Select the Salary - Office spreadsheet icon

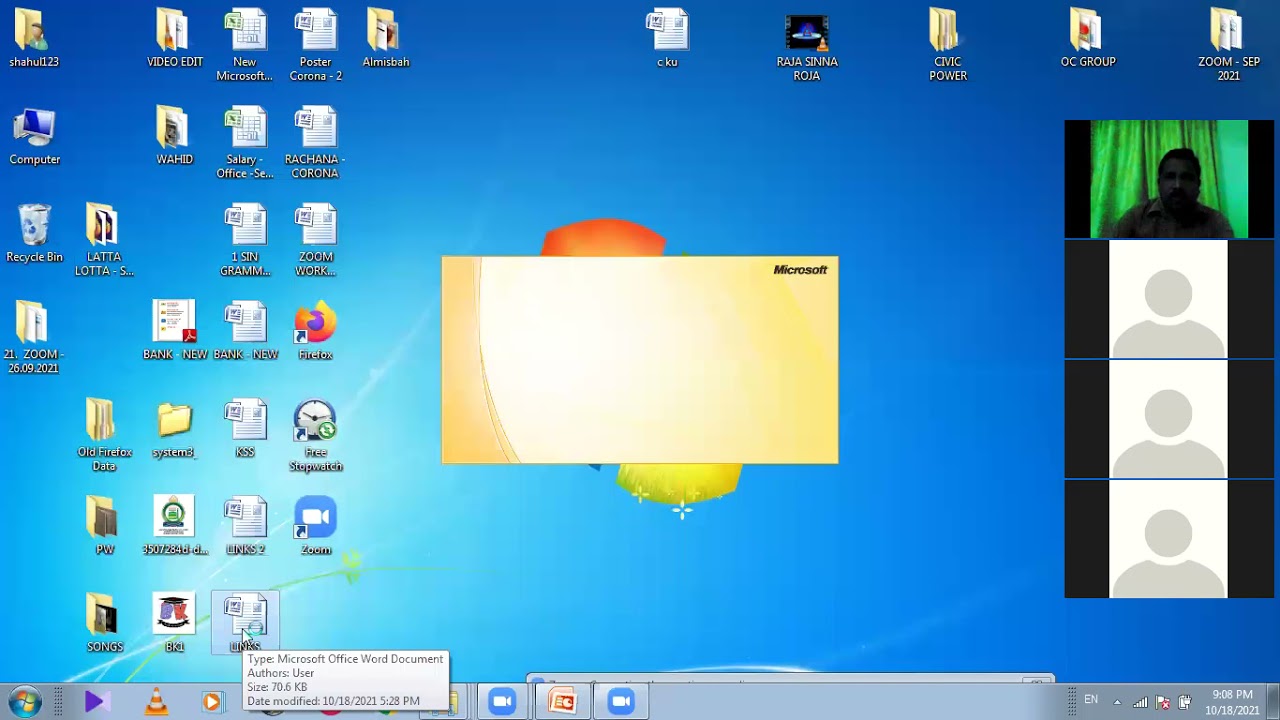click(245, 144)
